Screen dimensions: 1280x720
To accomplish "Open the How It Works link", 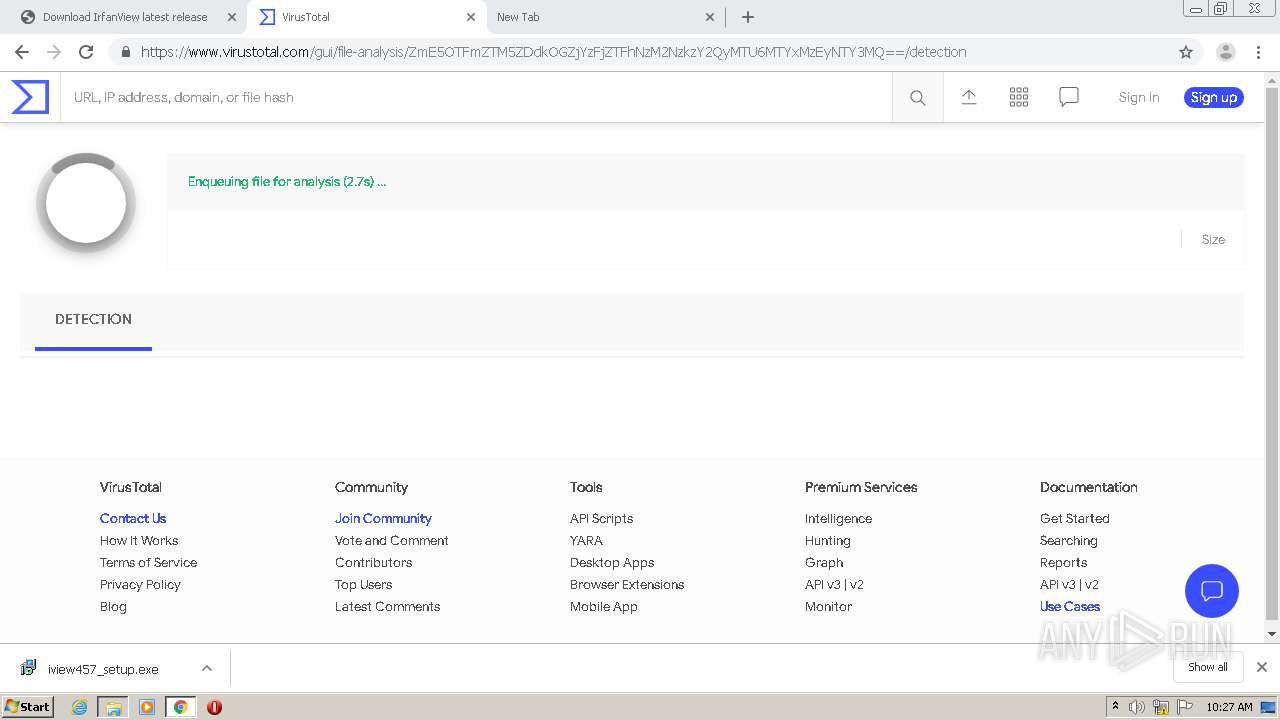I will pos(139,540).
